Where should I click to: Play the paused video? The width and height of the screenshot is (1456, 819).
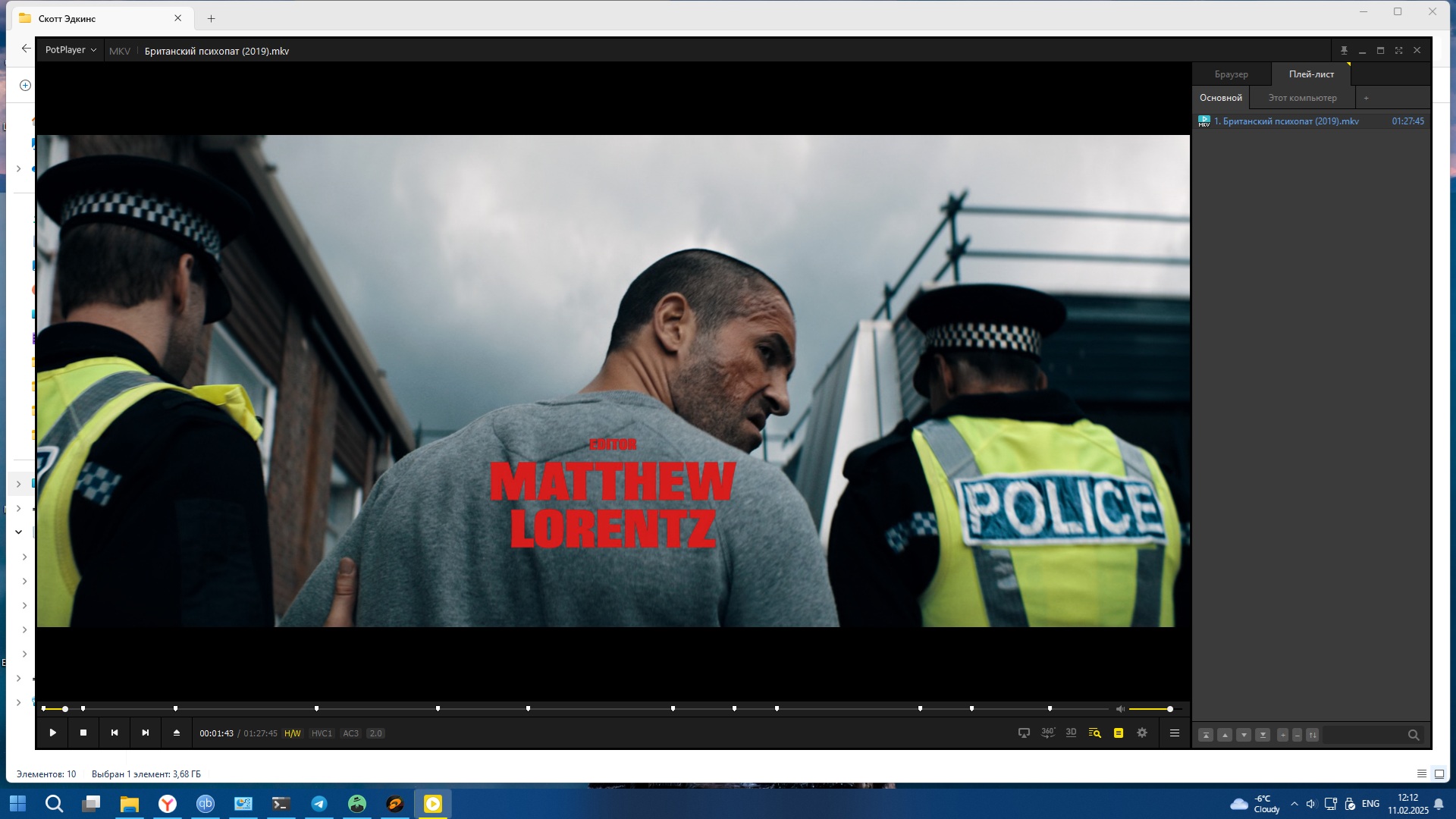click(52, 733)
